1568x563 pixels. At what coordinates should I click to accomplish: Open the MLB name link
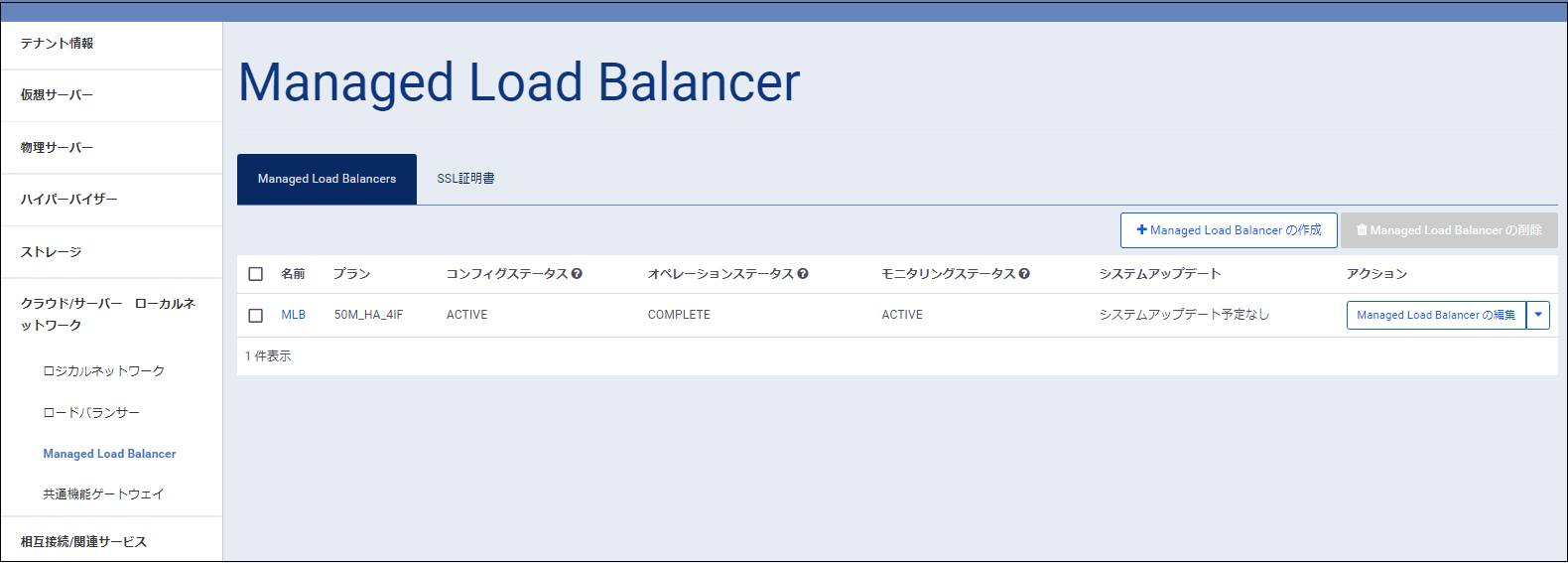tap(294, 315)
